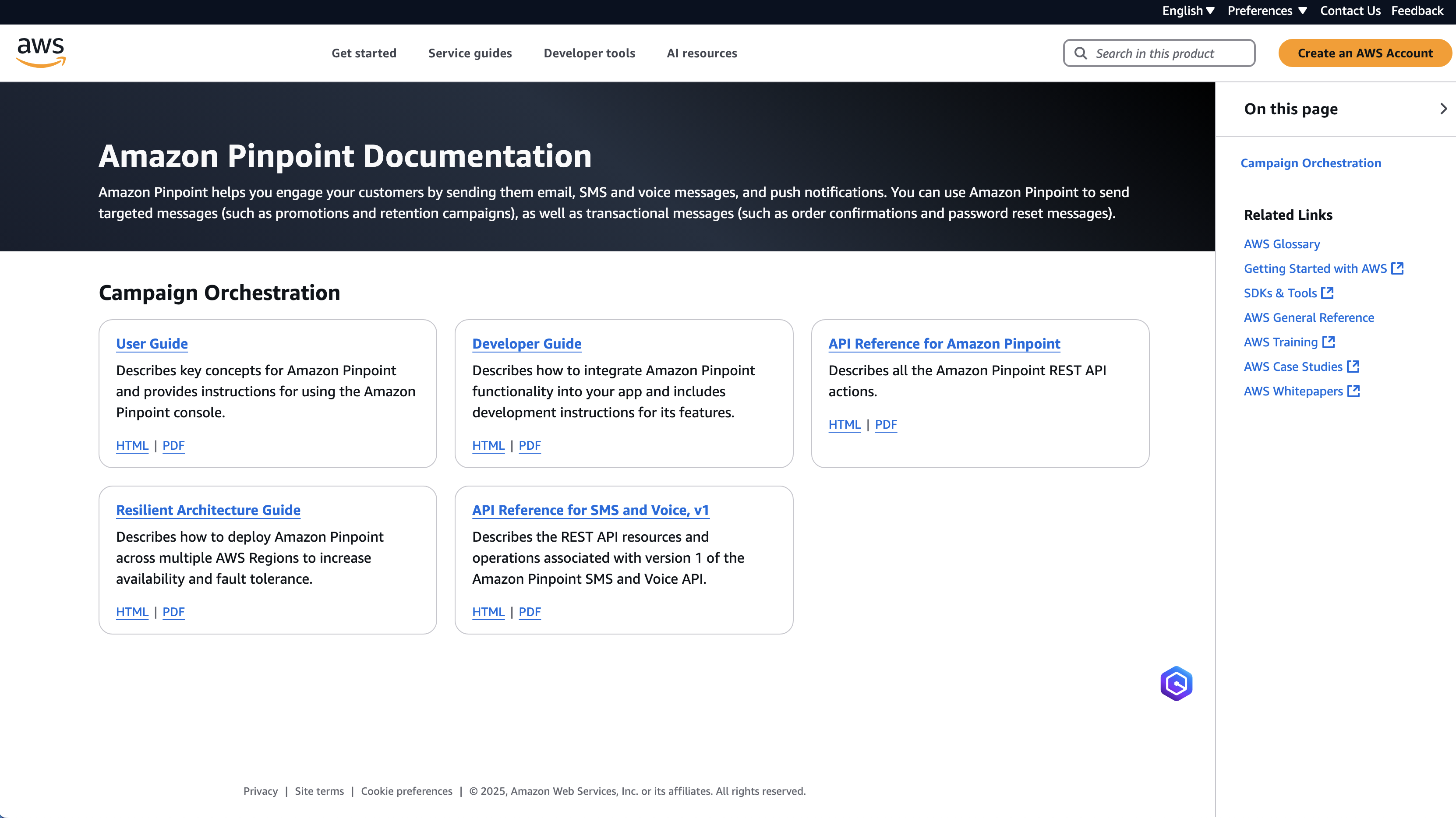The height and width of the screenshot is (818, 1456).
Task: Click the Campaign Orchestration section heading
Action: pyautogui.click(x=219, y=293)
